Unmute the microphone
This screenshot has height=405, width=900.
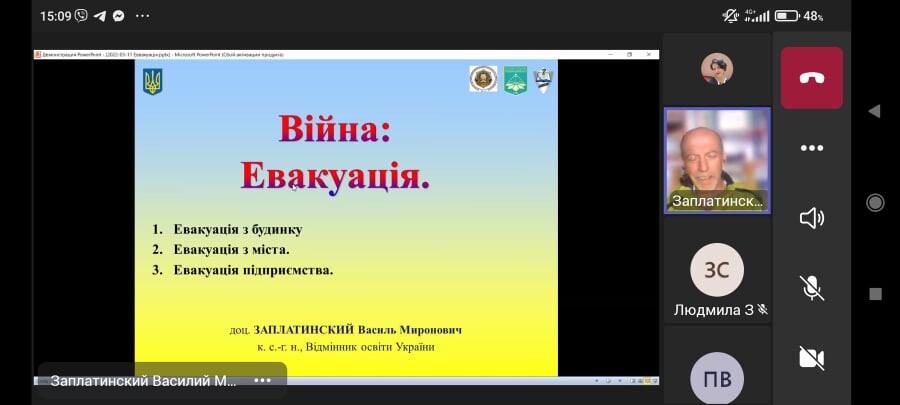click(812, 288)
